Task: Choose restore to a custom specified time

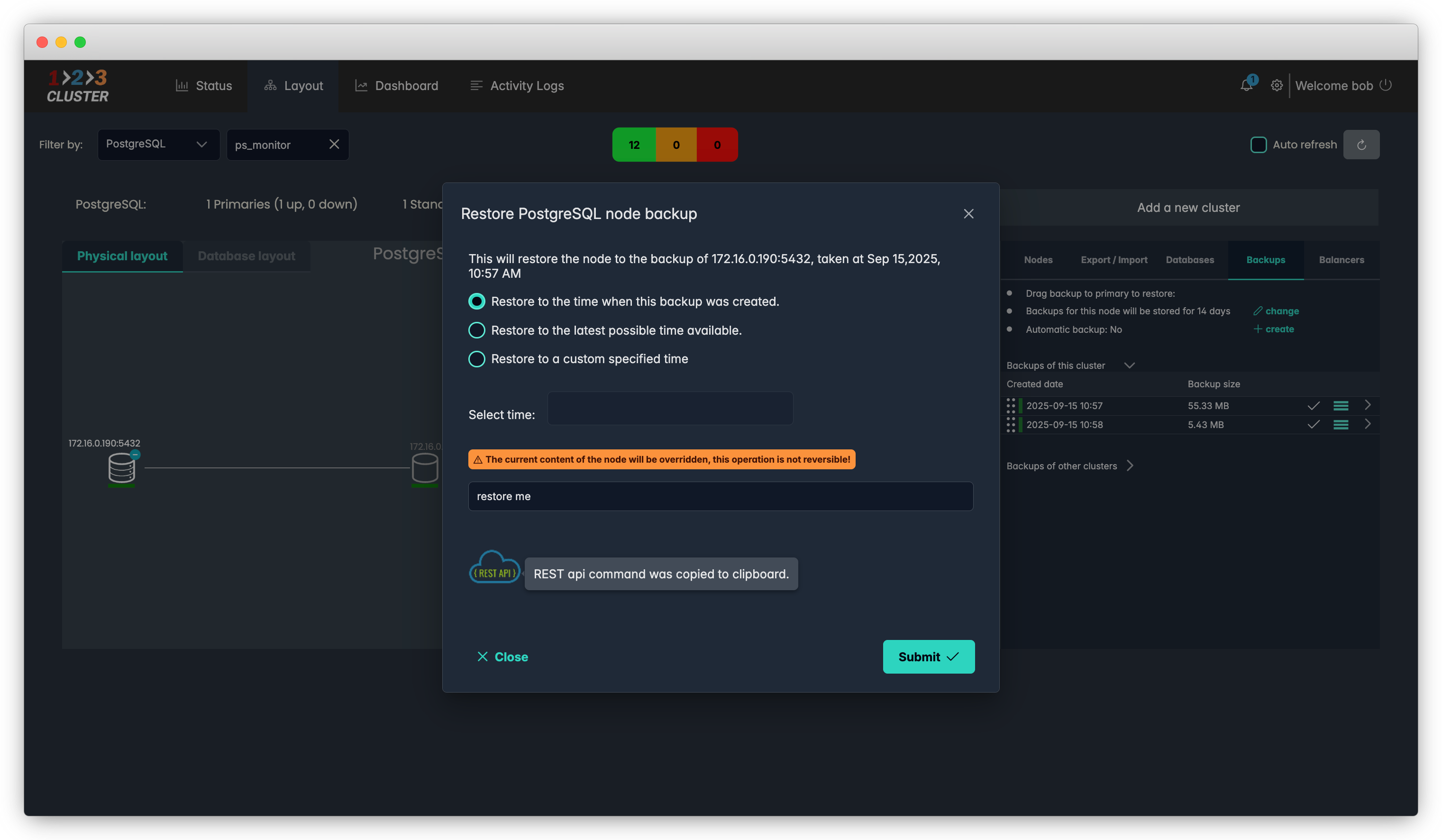Action: point(477,359)
